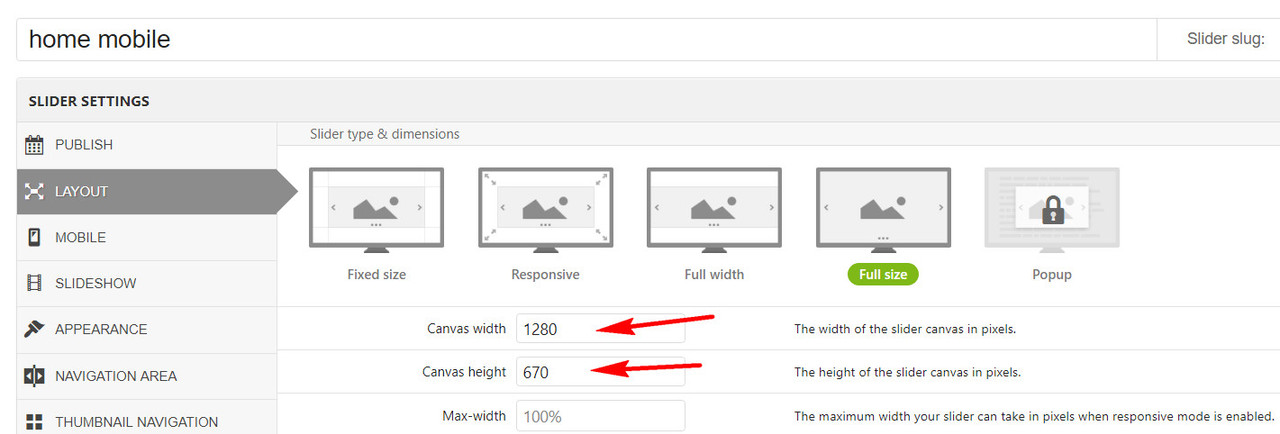Open the Appearance settings tab
The image size is (1280, 434).
tap(147, 329)
